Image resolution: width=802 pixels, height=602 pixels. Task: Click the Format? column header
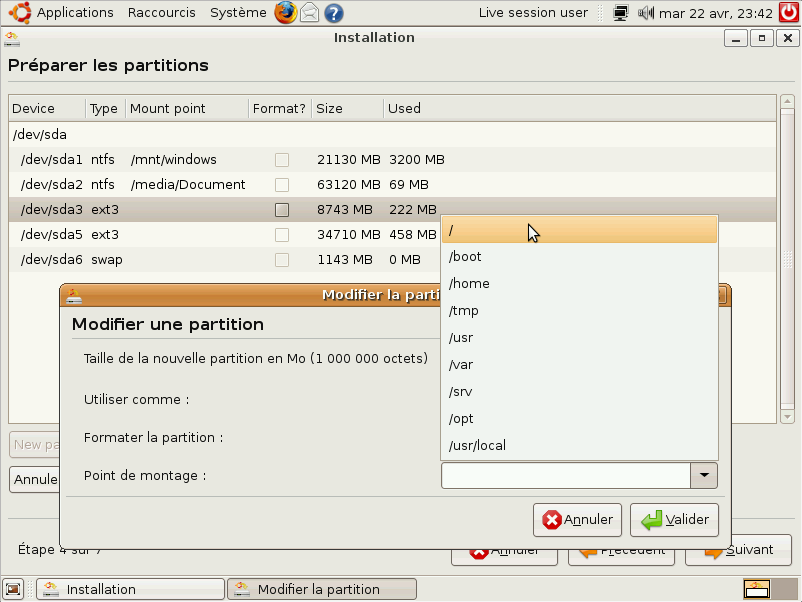tap(280, 108)
